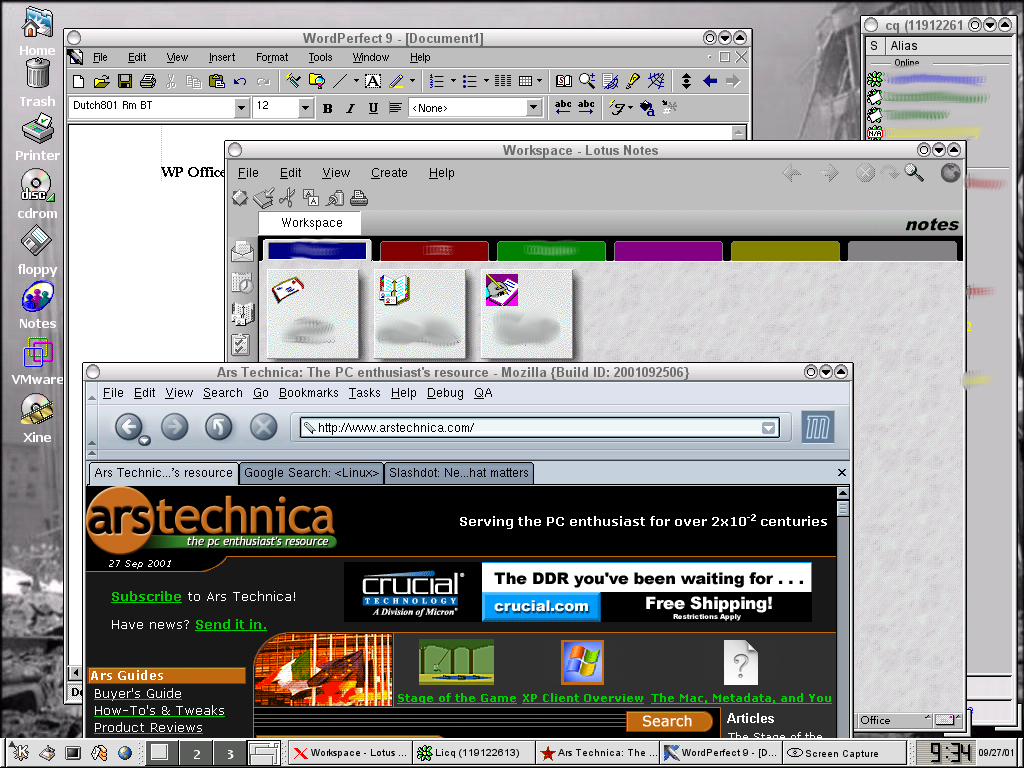Click Mozilla Back navigation button

click(x=129, y=427)
